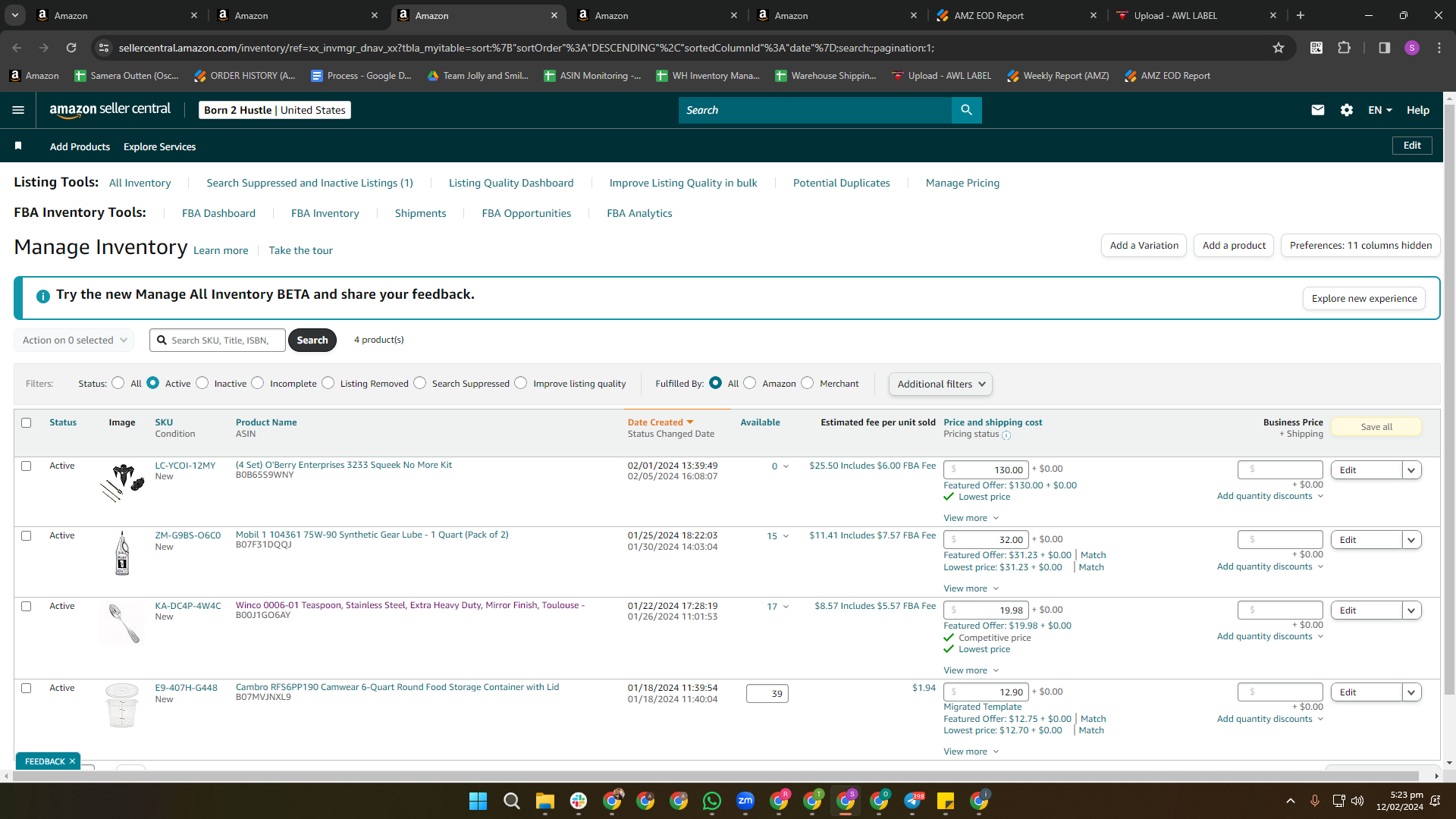The image size is (1456, 819).
Task: Open the Take the tour link
Action: coord(300,250)
